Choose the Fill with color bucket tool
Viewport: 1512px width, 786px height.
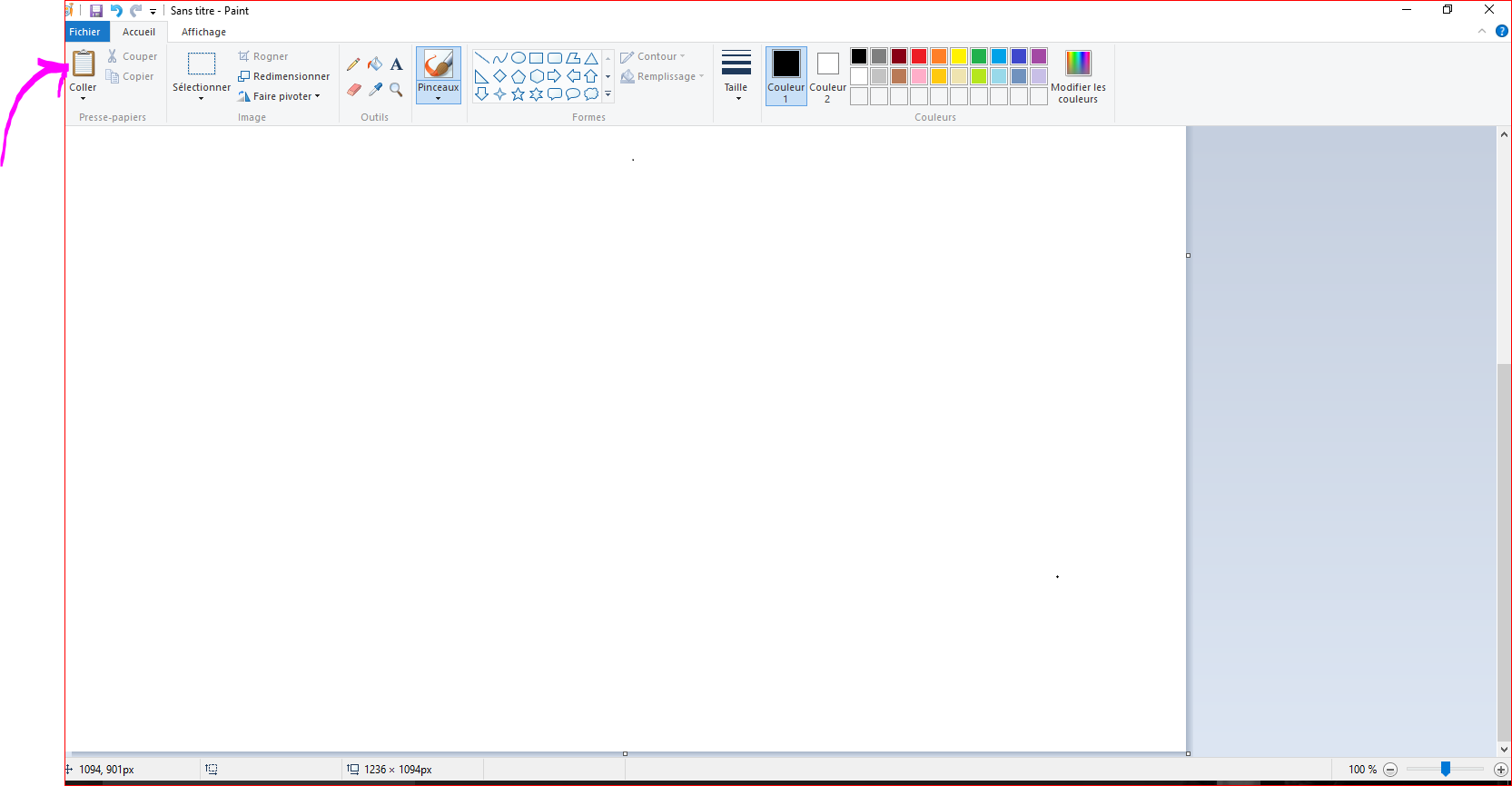(x=375, y=64)
